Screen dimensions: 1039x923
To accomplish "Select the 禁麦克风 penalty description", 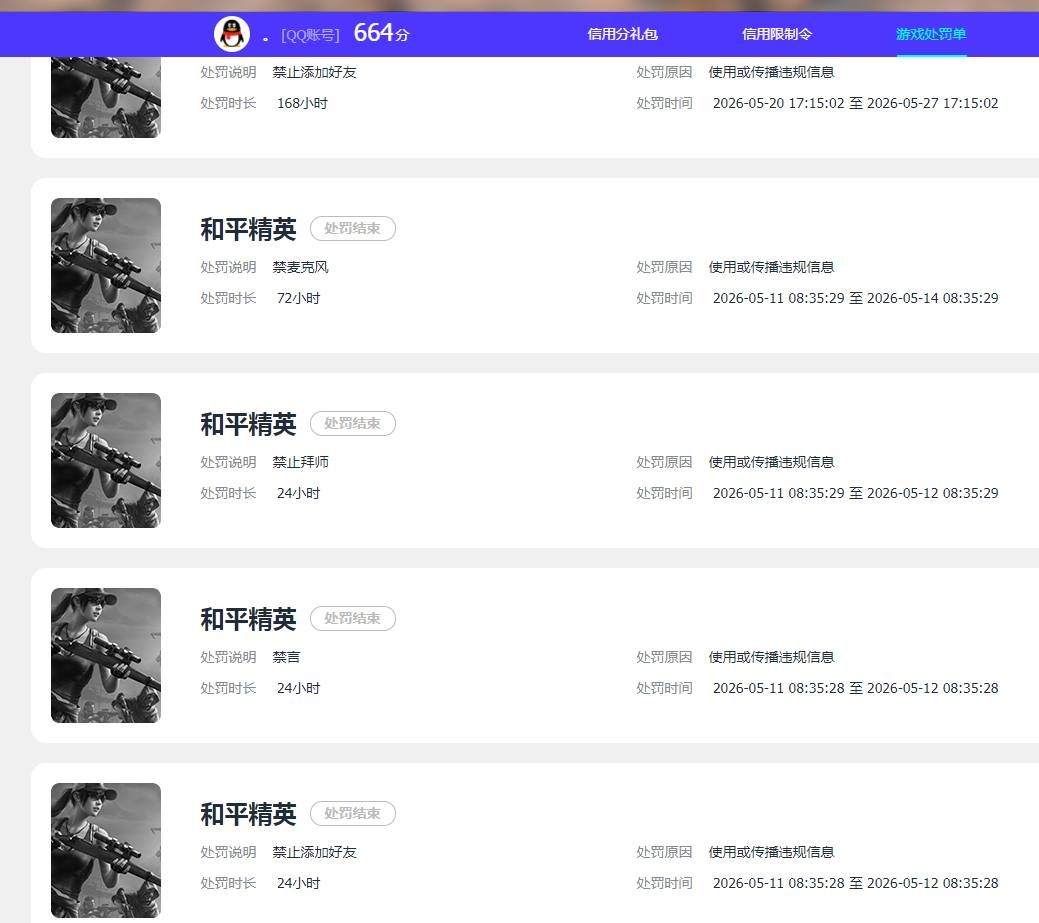I will point(300,267).
